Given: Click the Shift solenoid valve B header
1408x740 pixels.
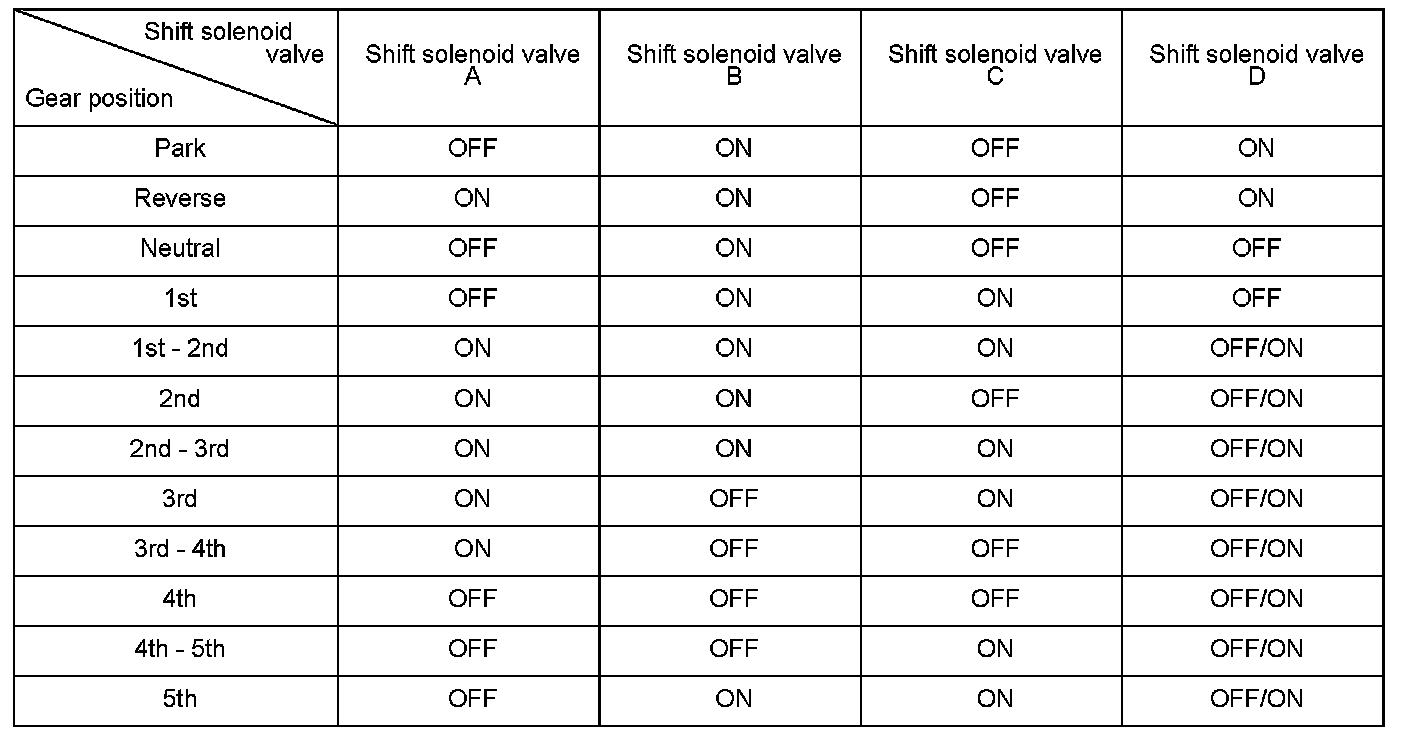Looking at the screenshot, I should click(734, 64).
